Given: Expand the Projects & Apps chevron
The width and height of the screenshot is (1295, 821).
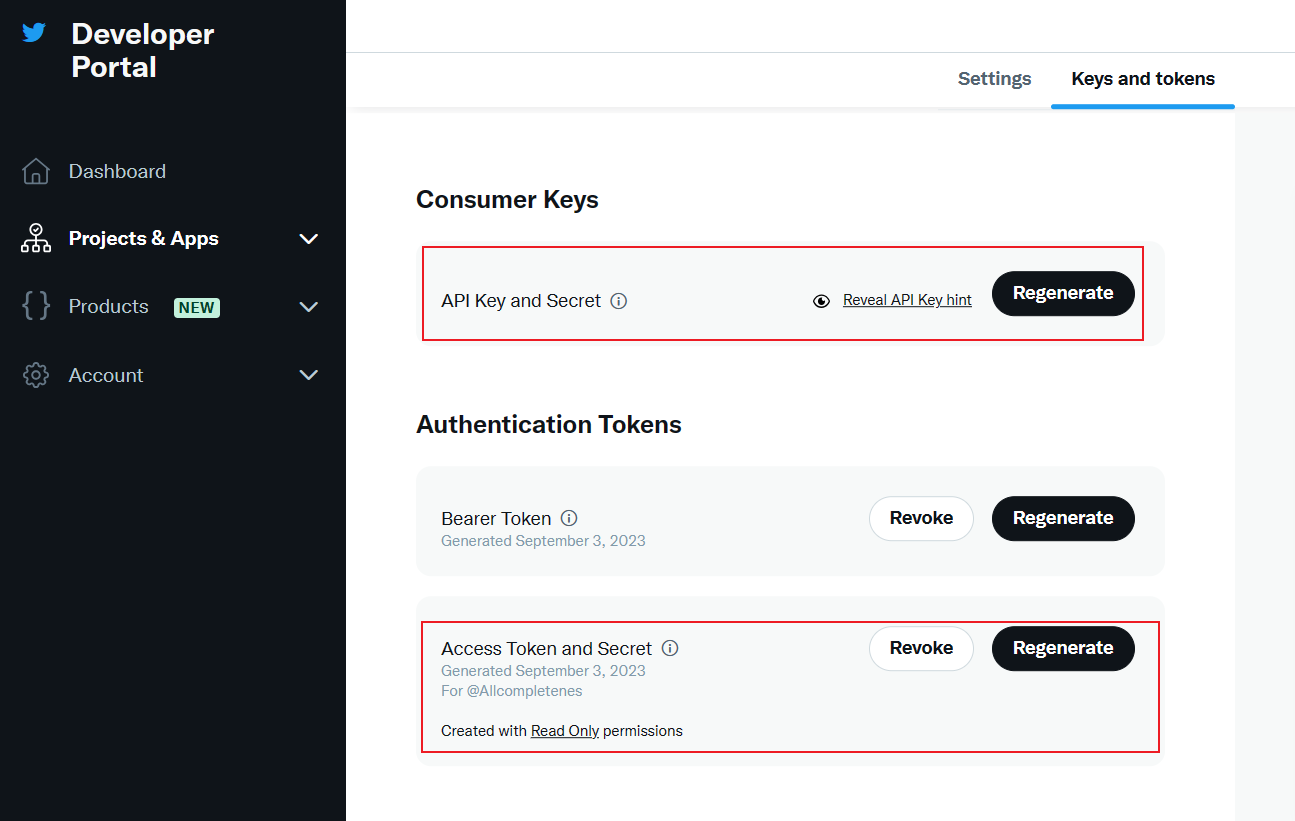Looking at the screenshot, I should [309, 239].
